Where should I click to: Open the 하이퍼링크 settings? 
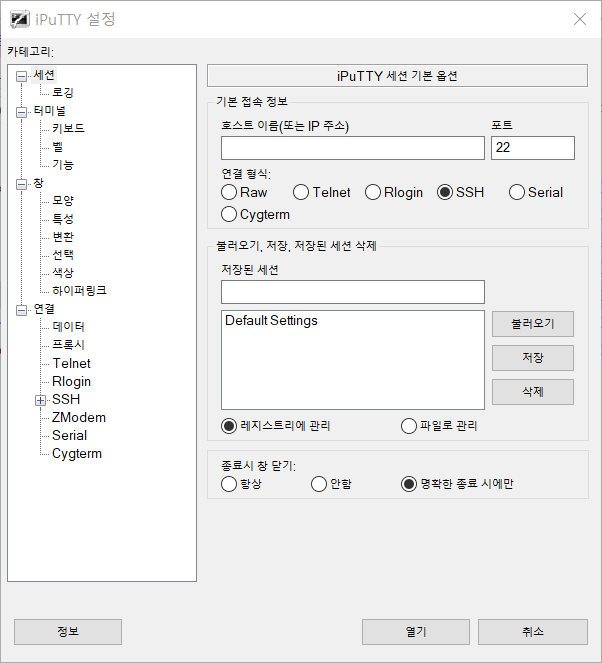coord(79,290)
